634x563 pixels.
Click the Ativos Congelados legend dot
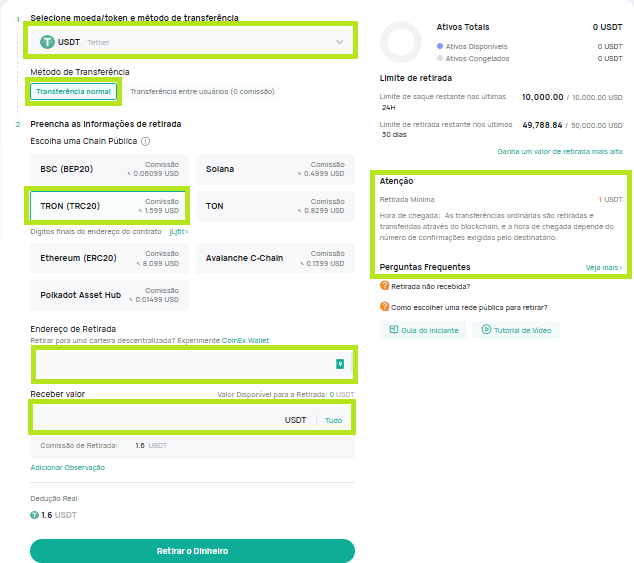[440, 58]
